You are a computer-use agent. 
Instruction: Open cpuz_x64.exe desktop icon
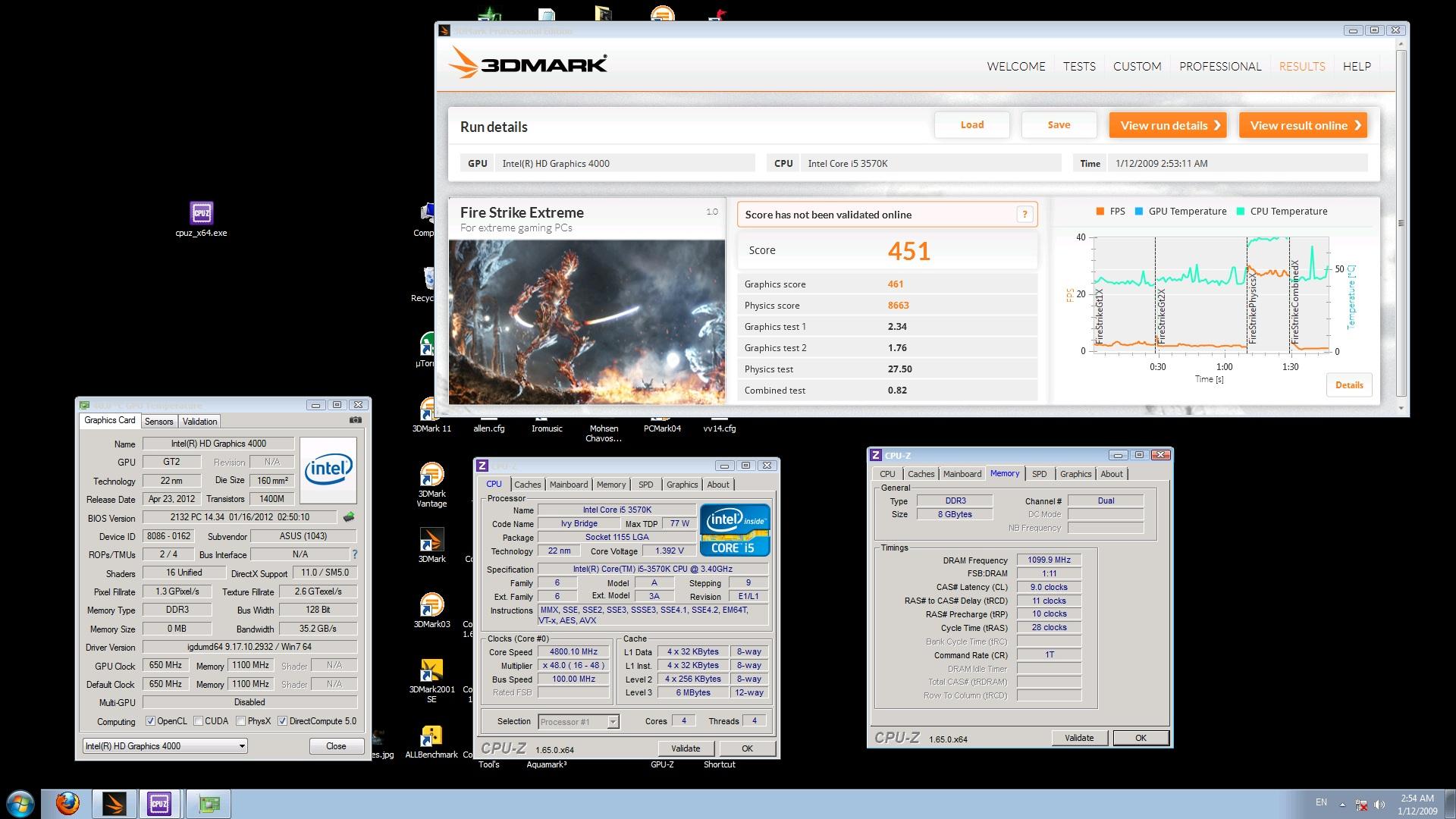tap(201, 218)
